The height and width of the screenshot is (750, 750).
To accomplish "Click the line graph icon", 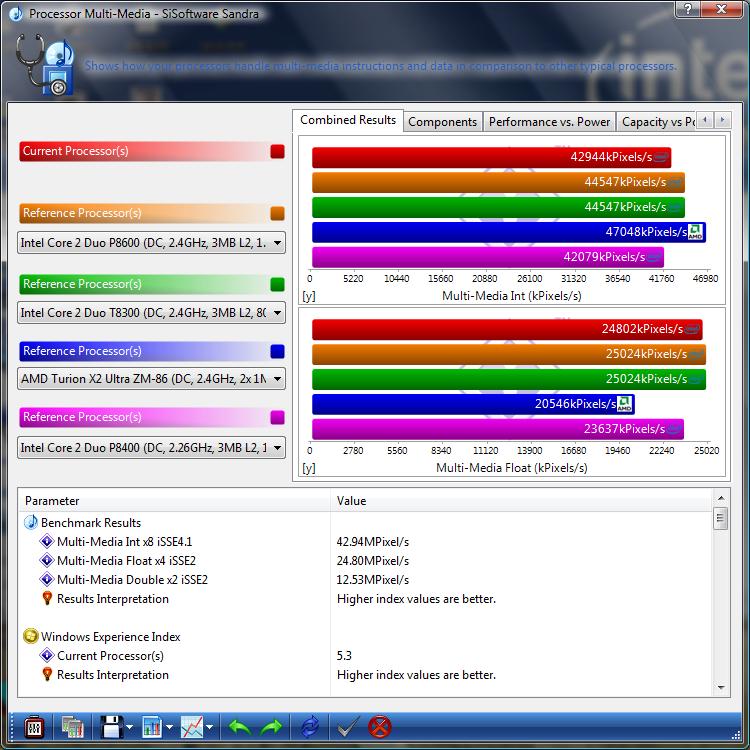I will tap(192, 728).
